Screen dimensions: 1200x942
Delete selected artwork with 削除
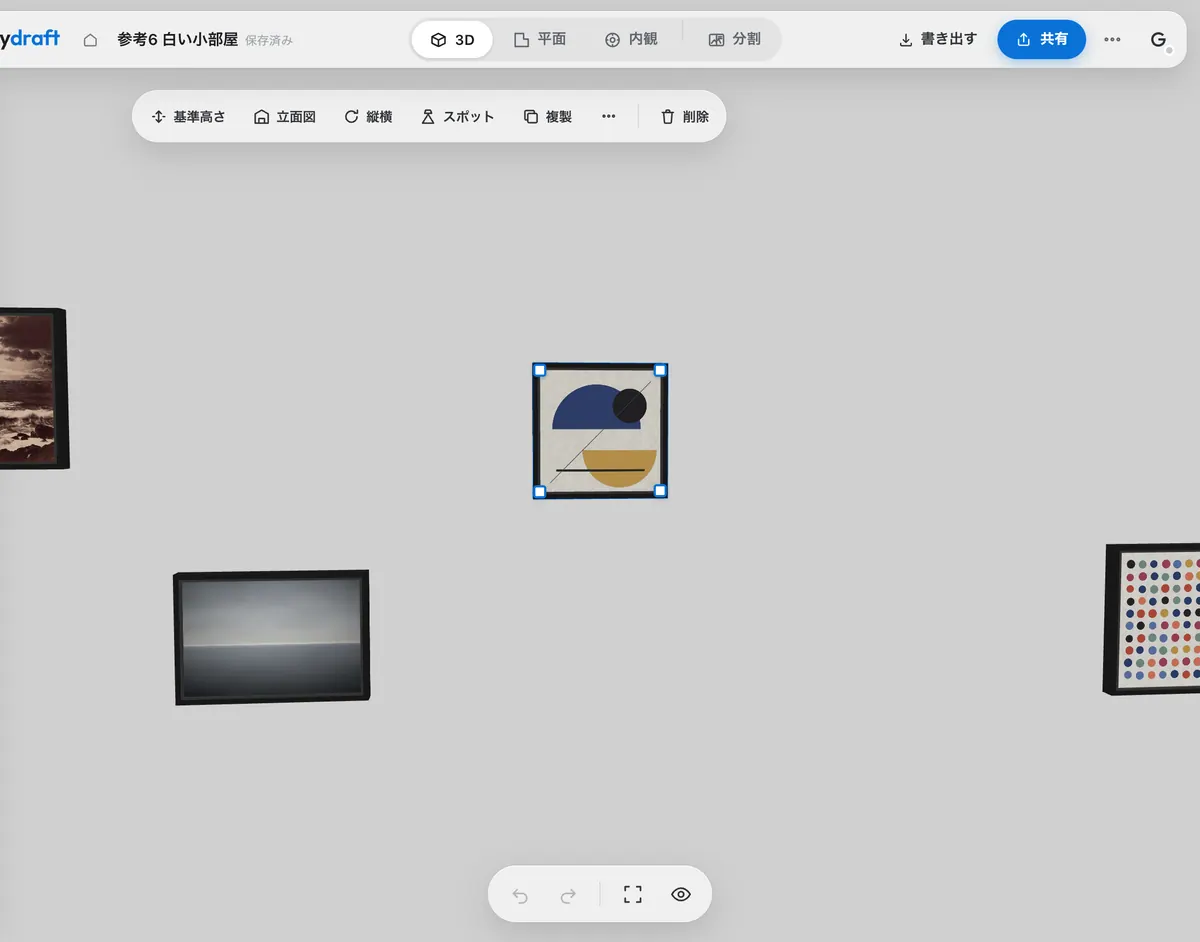(x=685, y=116)
